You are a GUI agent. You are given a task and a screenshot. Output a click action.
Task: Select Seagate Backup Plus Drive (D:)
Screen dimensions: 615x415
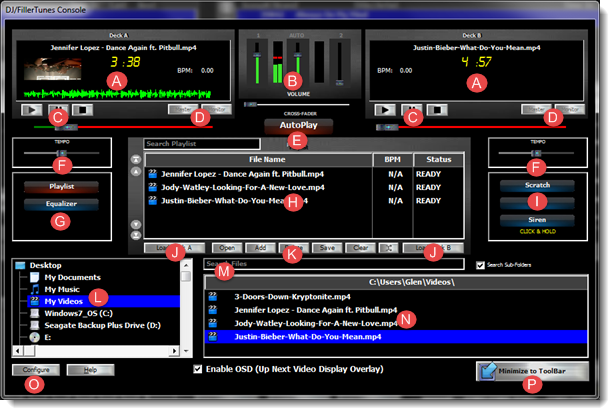[102, 326]
